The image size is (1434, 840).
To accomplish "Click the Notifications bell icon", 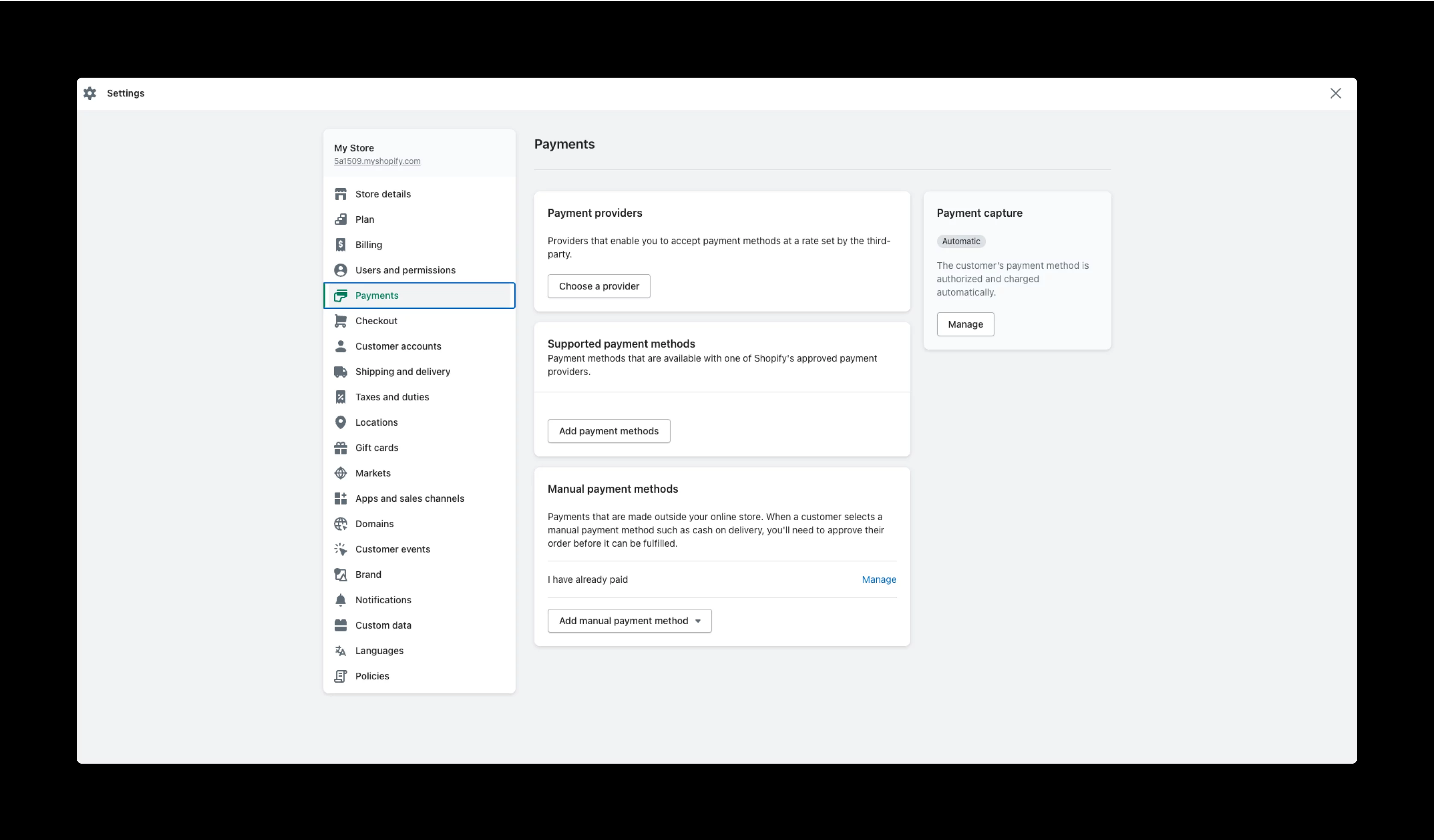I will [340, 600].
